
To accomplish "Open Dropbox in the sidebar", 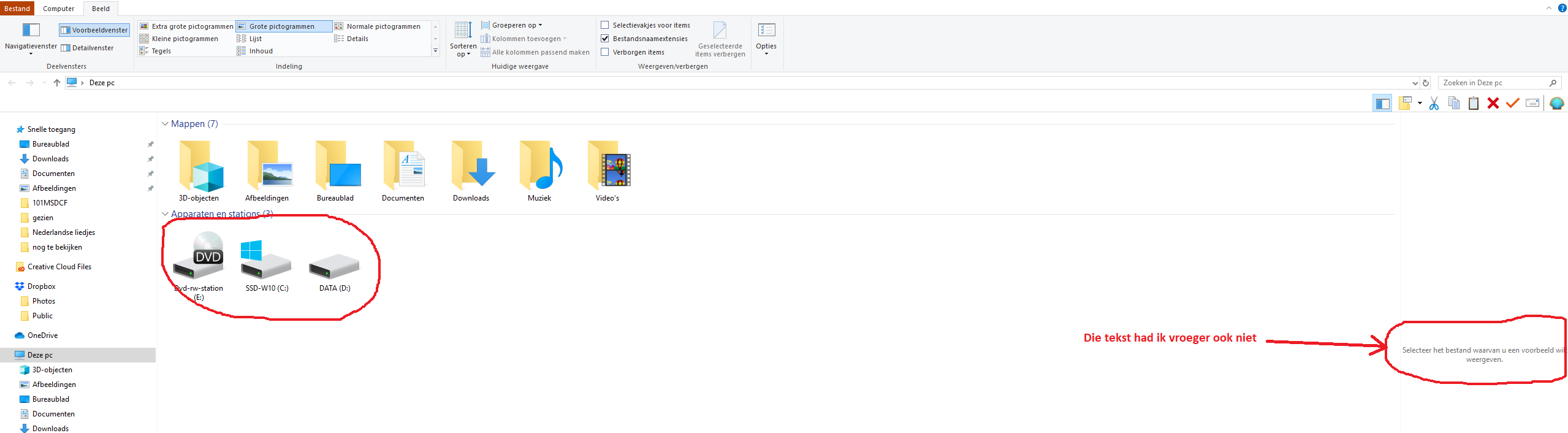I will 36,286.
